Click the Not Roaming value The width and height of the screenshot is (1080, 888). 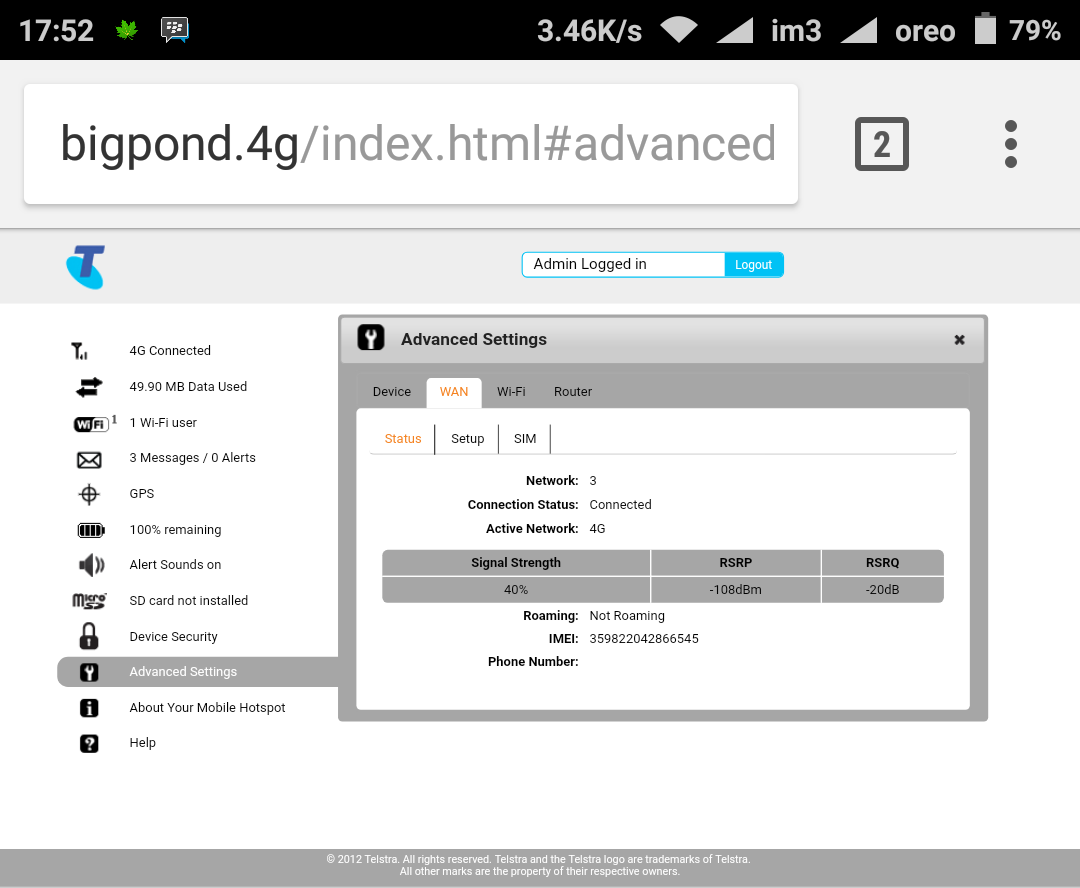[x=627, y=616]
